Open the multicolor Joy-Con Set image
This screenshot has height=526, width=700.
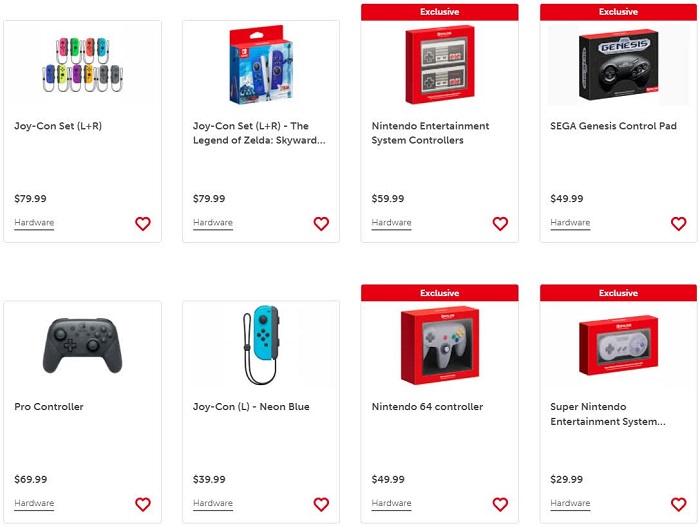tap(82, 65)
